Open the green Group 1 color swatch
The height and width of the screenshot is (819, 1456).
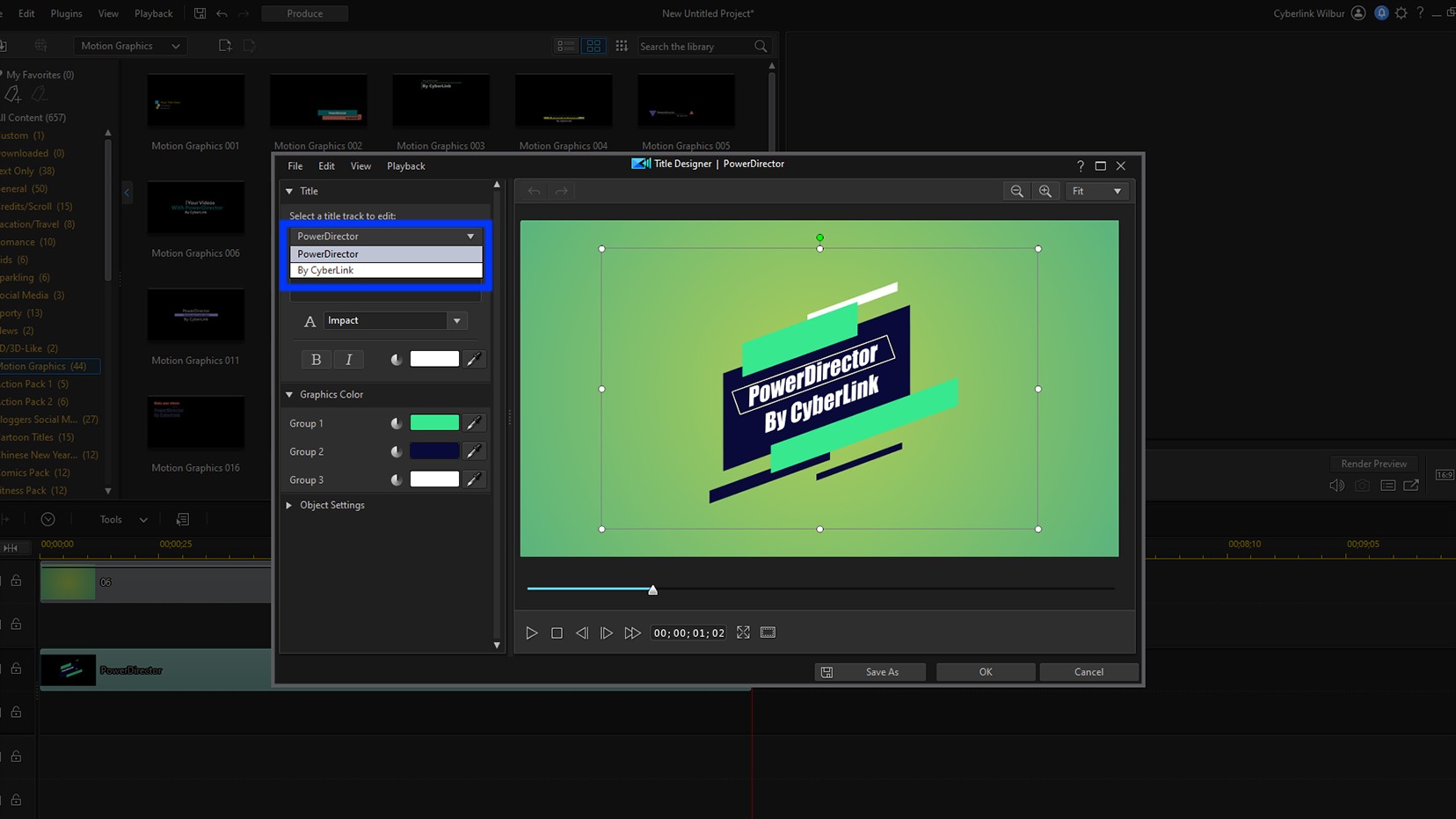(434, 423)
